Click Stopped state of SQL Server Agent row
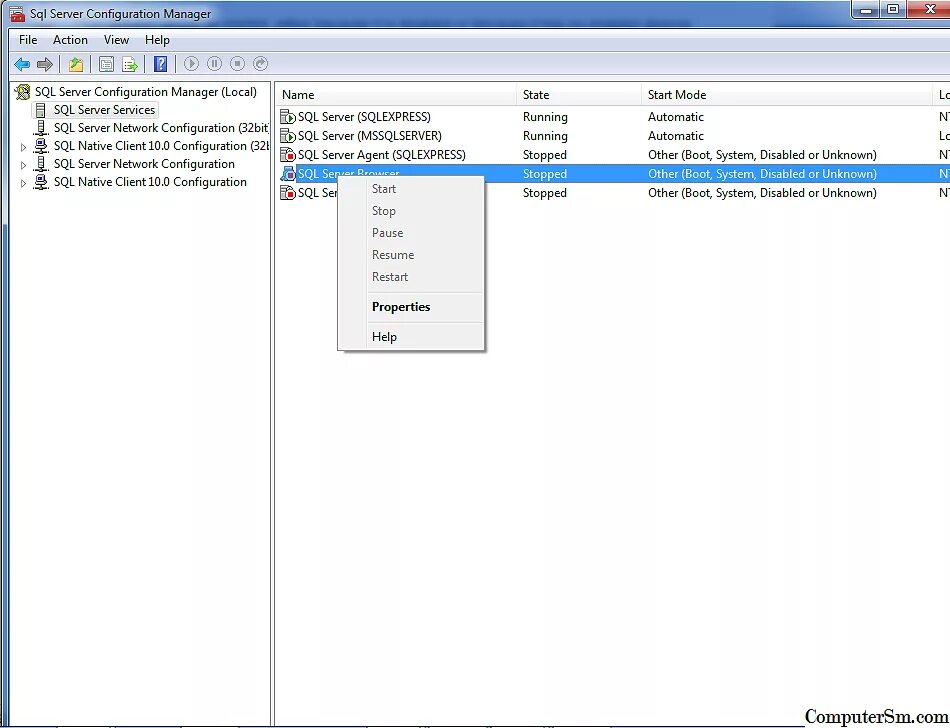Screen dimensions: 950x728 pos(545,155)
